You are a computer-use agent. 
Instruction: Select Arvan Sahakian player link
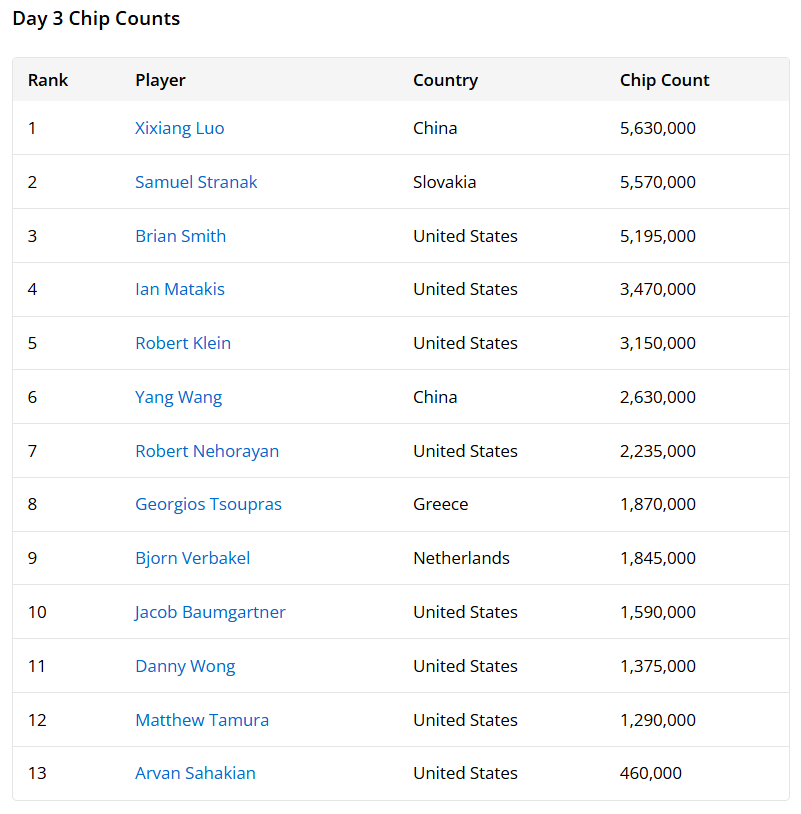[x=195, y=773]
